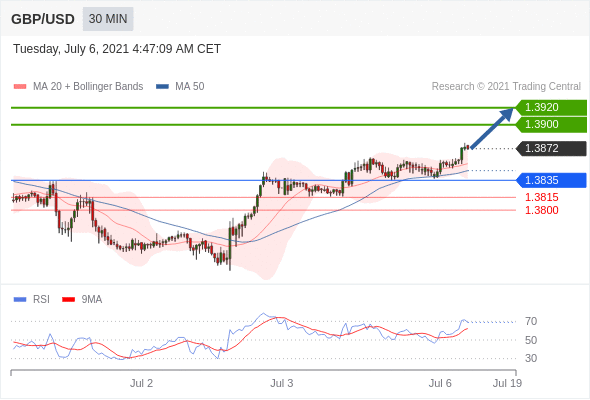Select the 1.3920 resistance price tag

click(551, 108)
